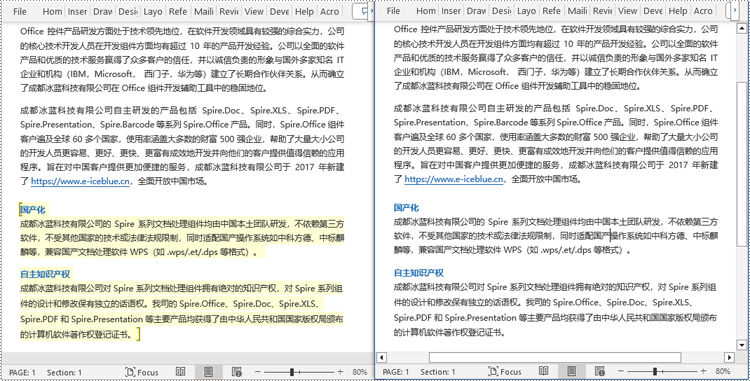Click PAGE: 1 indicator in left window

pos(22,372)
